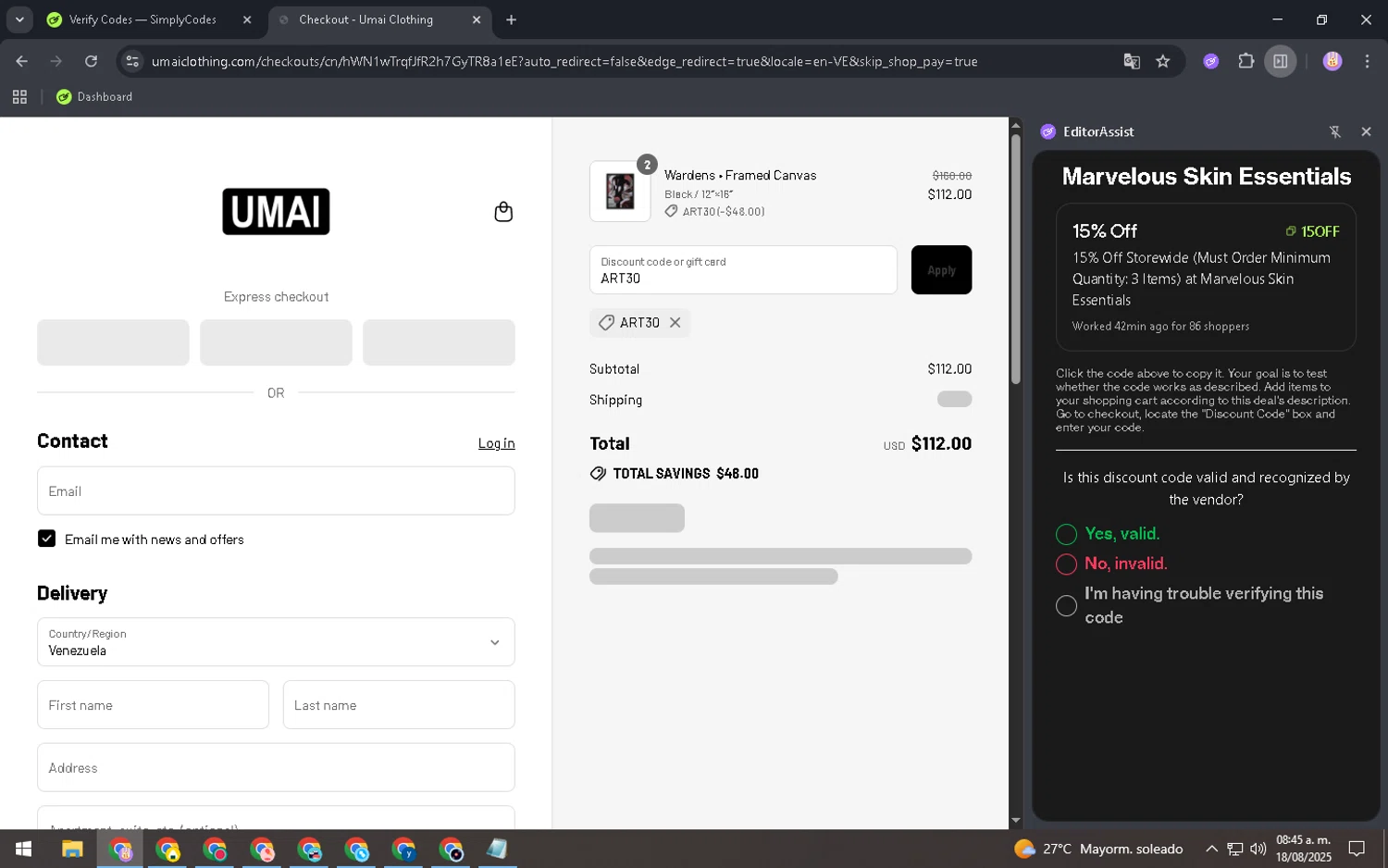Remove the applied ART30 discount tag

click(675, 322)
